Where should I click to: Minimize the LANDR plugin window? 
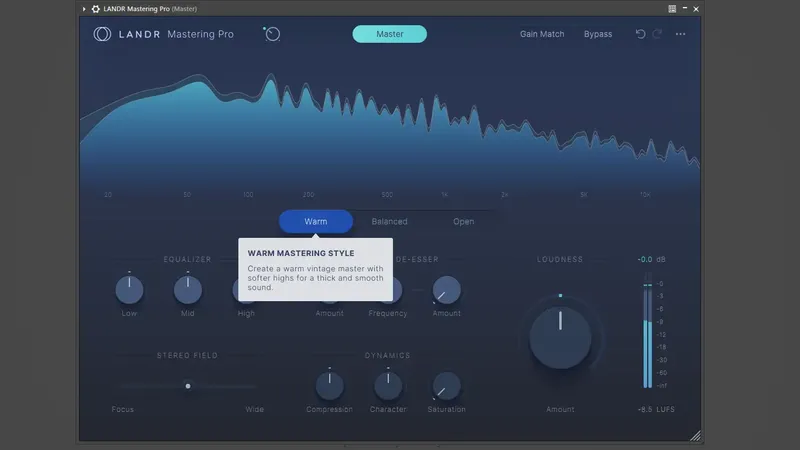pyautogui.click(x=685, y=8)
